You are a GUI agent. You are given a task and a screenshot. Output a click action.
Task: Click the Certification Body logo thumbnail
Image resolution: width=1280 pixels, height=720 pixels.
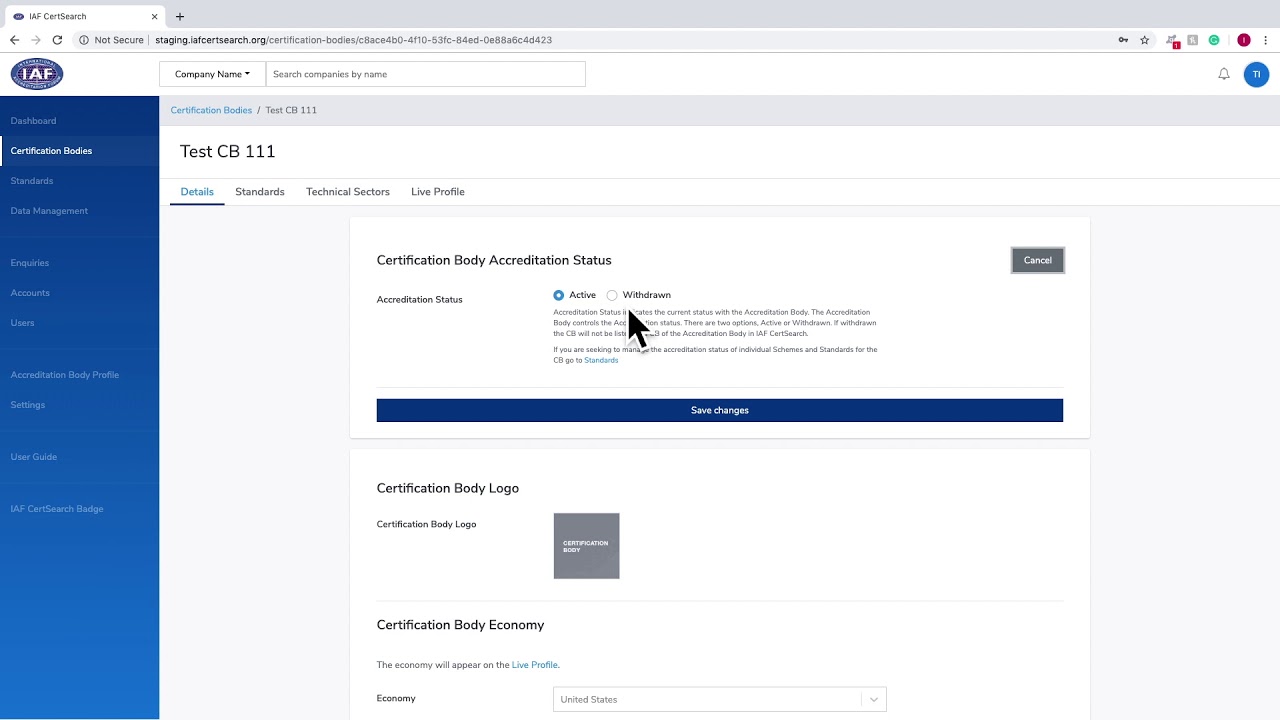586,546
